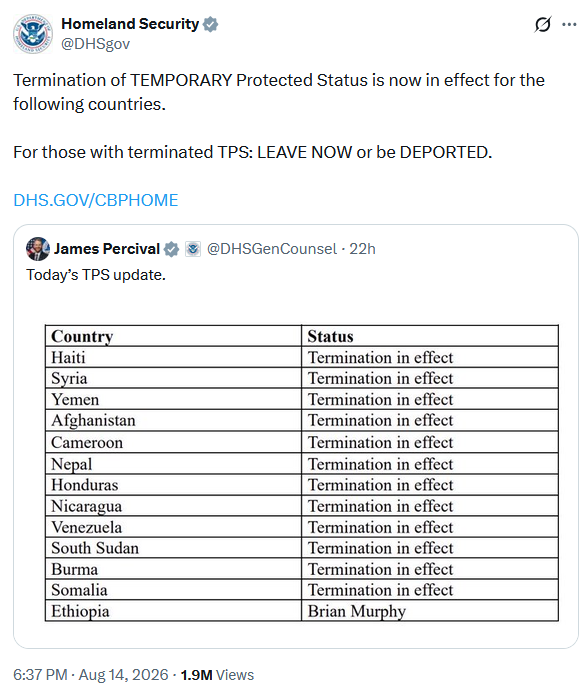Click the 1.9M Views count

click(x=217, y=675)
